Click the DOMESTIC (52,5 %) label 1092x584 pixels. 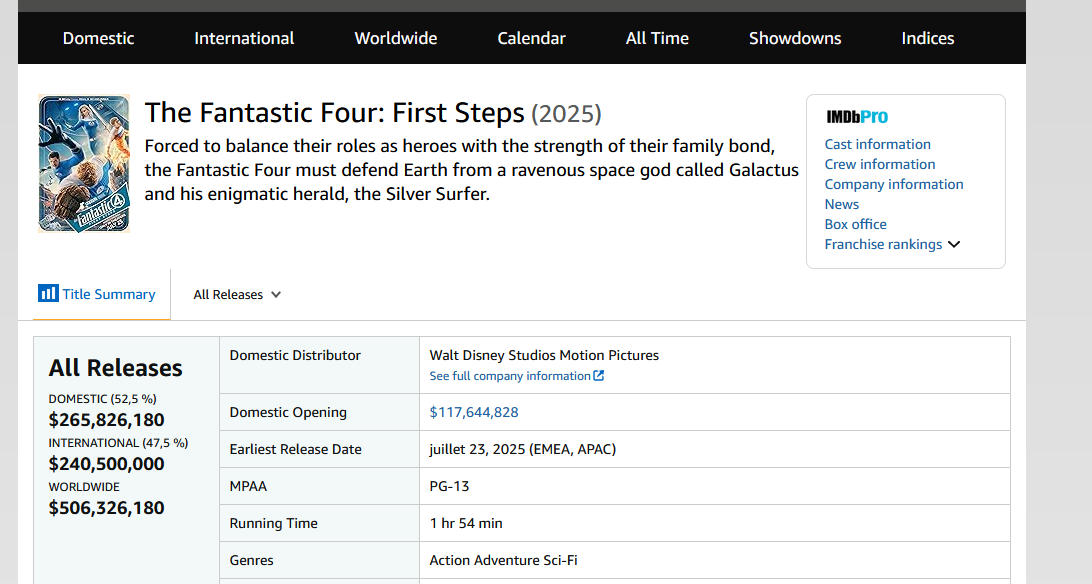[x=102, y=399]
